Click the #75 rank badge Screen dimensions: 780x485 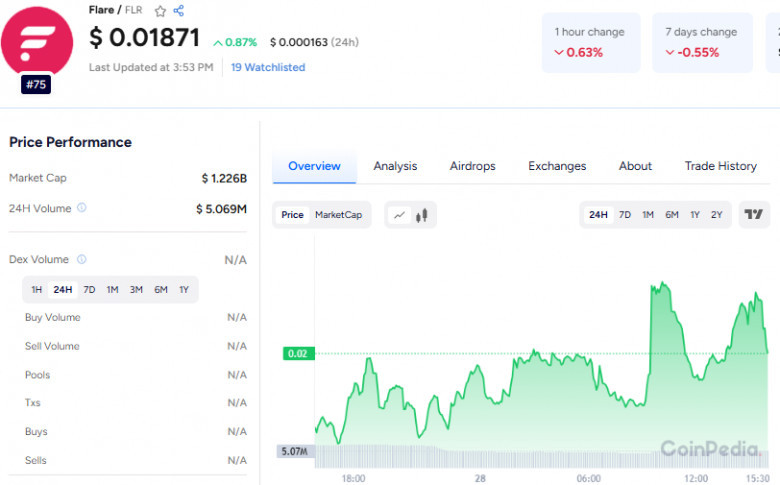tap(36, 85)
